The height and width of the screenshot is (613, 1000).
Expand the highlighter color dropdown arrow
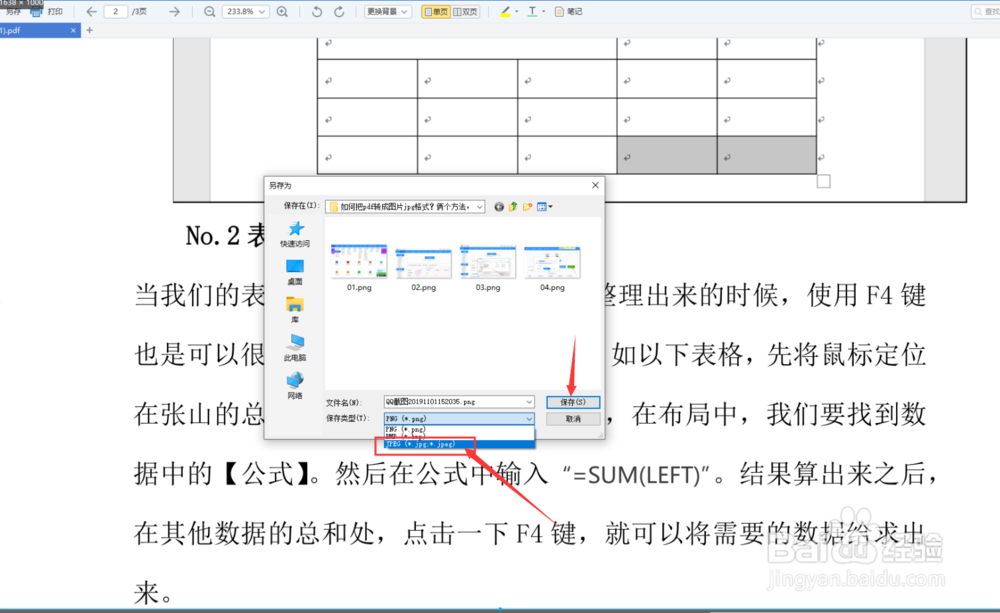point(517,11)
